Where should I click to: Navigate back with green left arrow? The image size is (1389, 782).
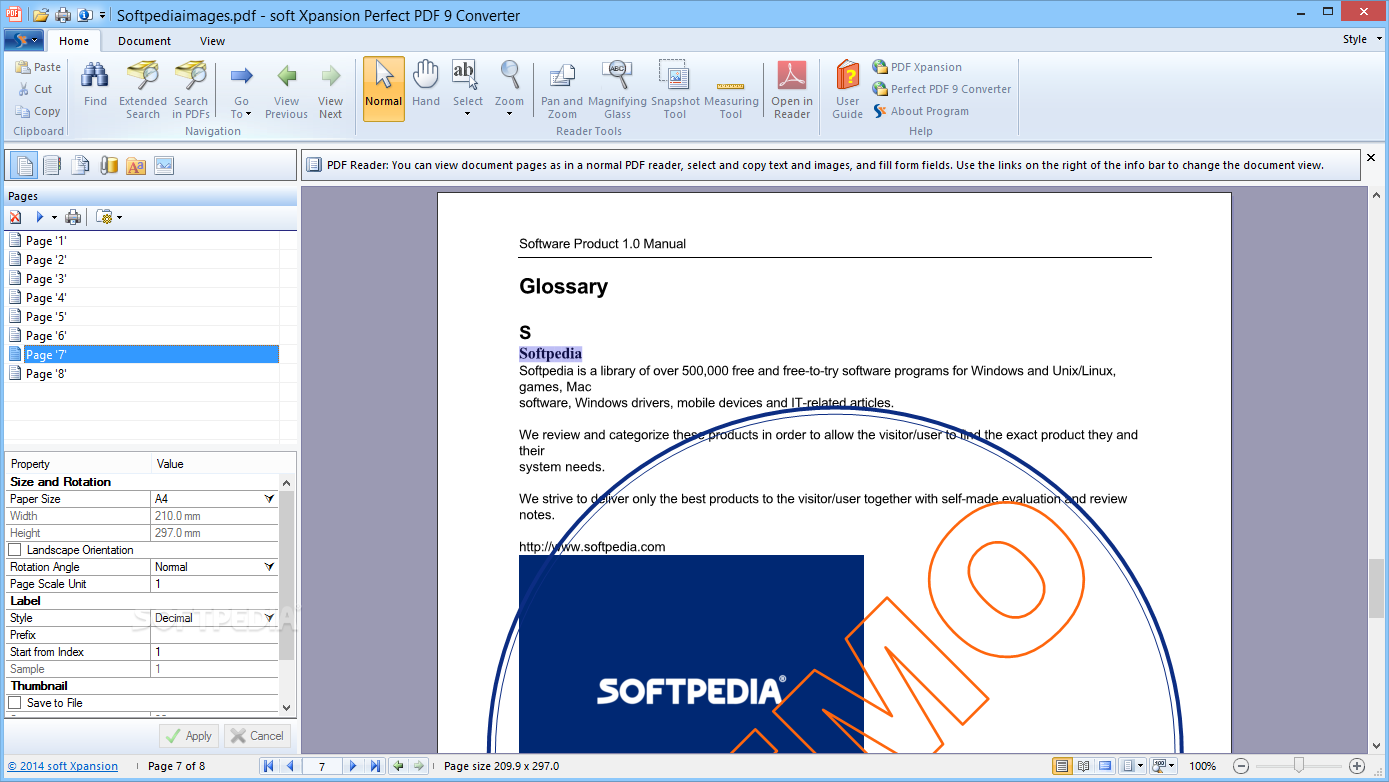(x=398, y=766)
